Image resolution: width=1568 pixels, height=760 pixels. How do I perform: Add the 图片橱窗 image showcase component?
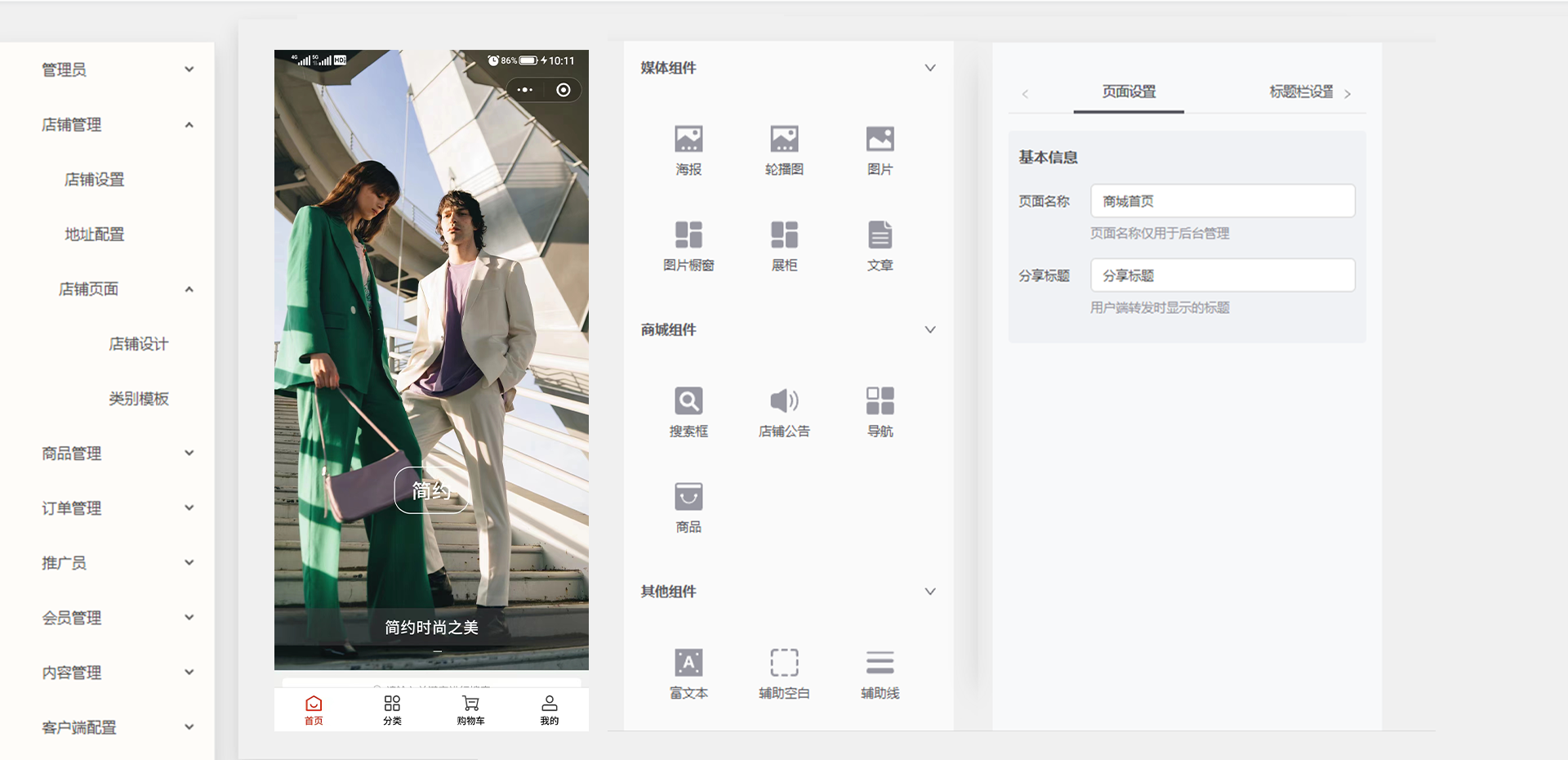click(x=688, y=246)
